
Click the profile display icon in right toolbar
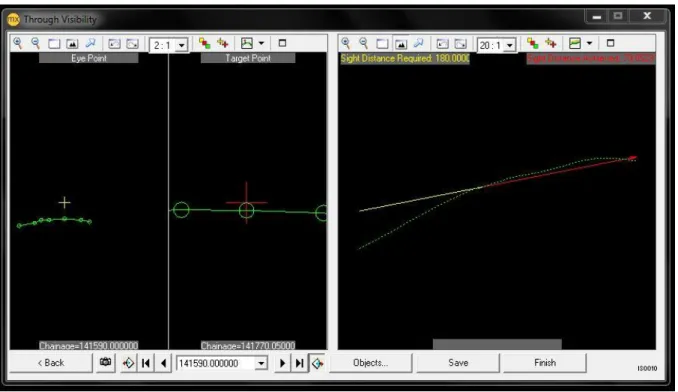pyautogui.click(x=575, y=43)
